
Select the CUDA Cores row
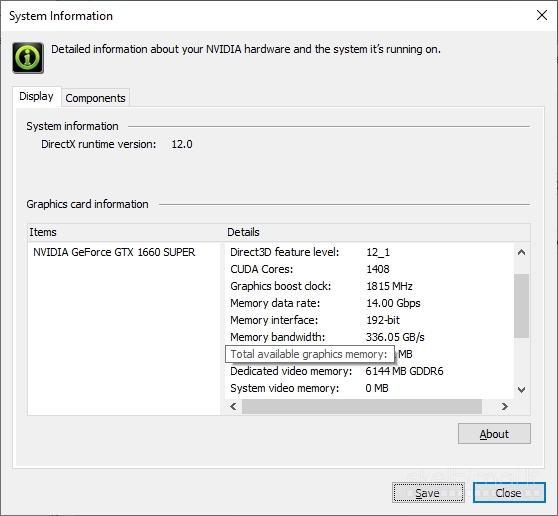[x=369, y=269]
